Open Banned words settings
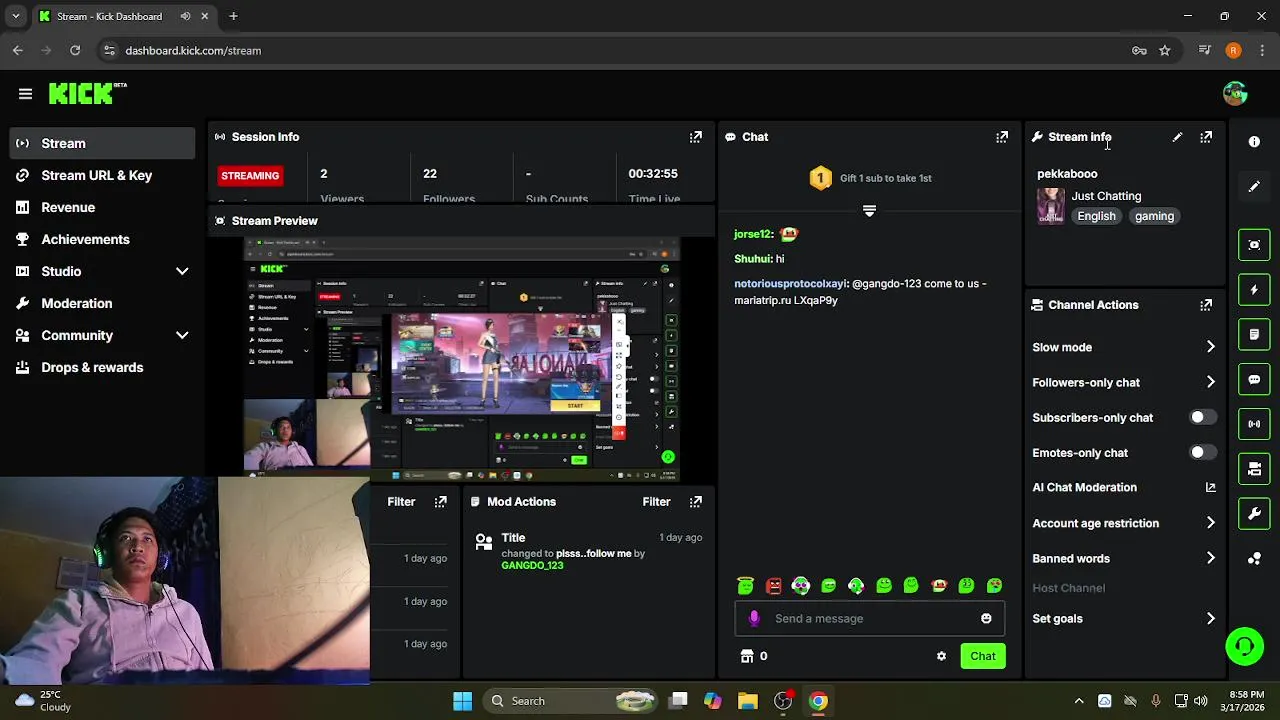Image resolution: width=1280 pixels, height=720 pixels. (1124, 558)
